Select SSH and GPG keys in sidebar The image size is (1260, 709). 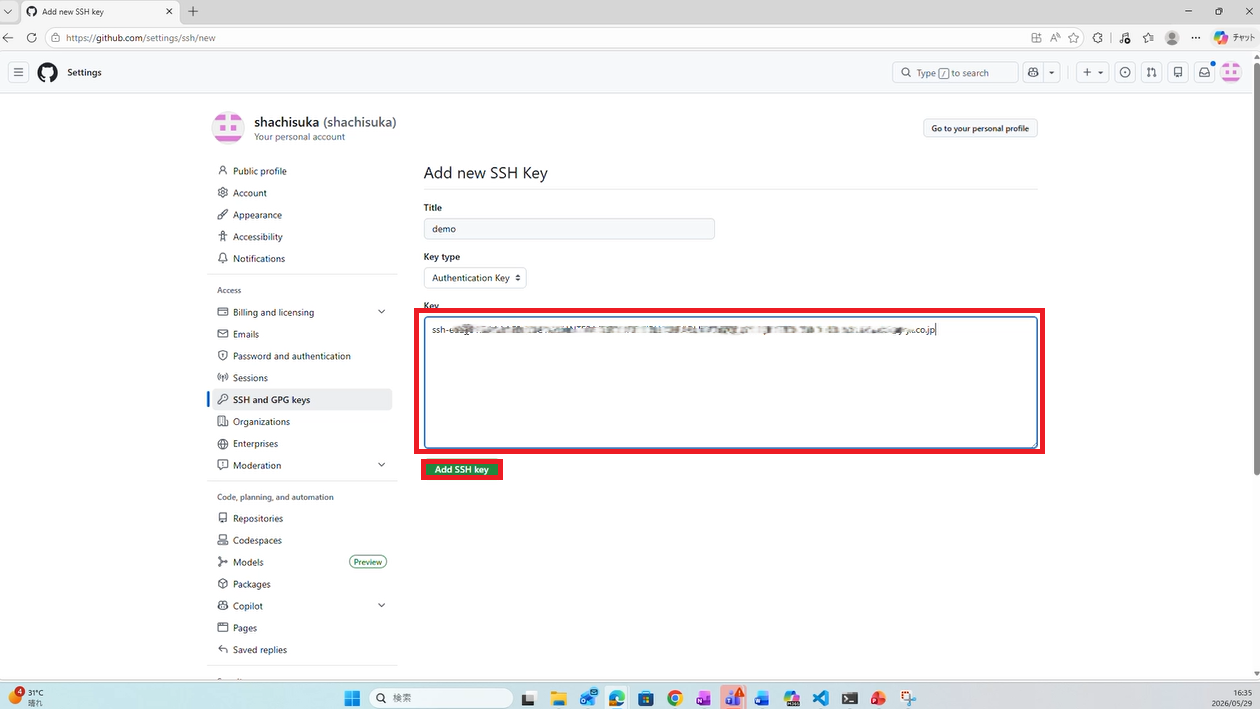click(x=301, y=399)
